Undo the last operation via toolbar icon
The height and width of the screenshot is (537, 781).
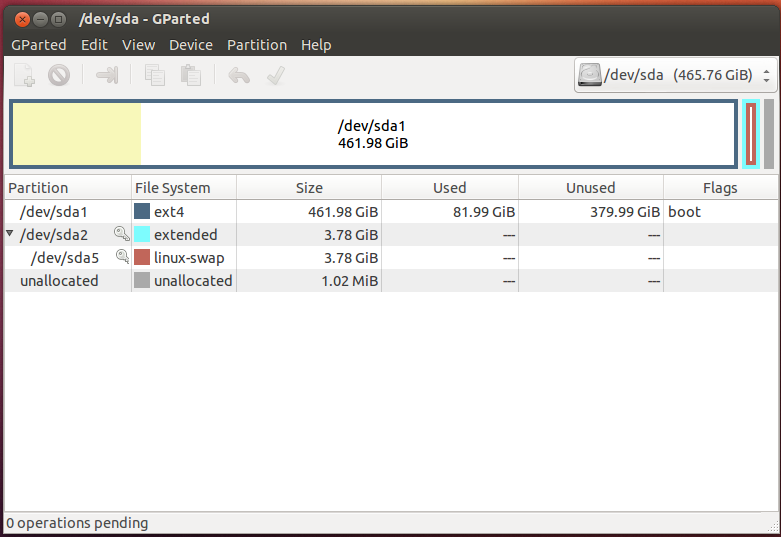(x=238, y=75)
